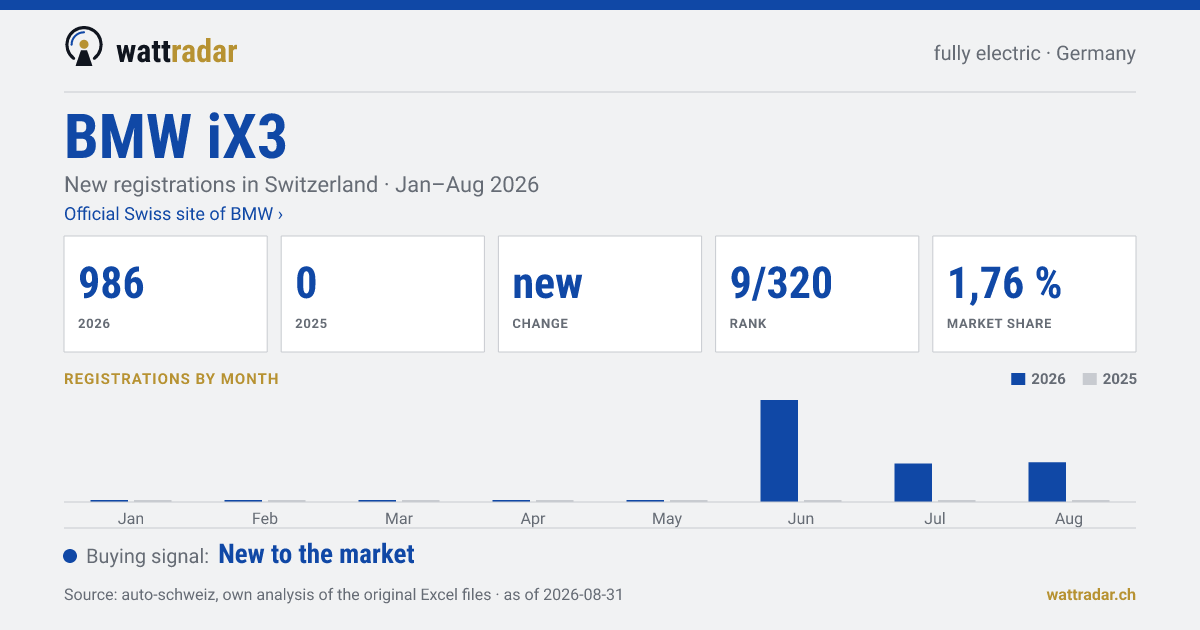The height and width of the screenshot is (630, 1200).
Task: Open the Official Swiss site of BMW link
Action: pyautogui.click(x=173, y=214)
